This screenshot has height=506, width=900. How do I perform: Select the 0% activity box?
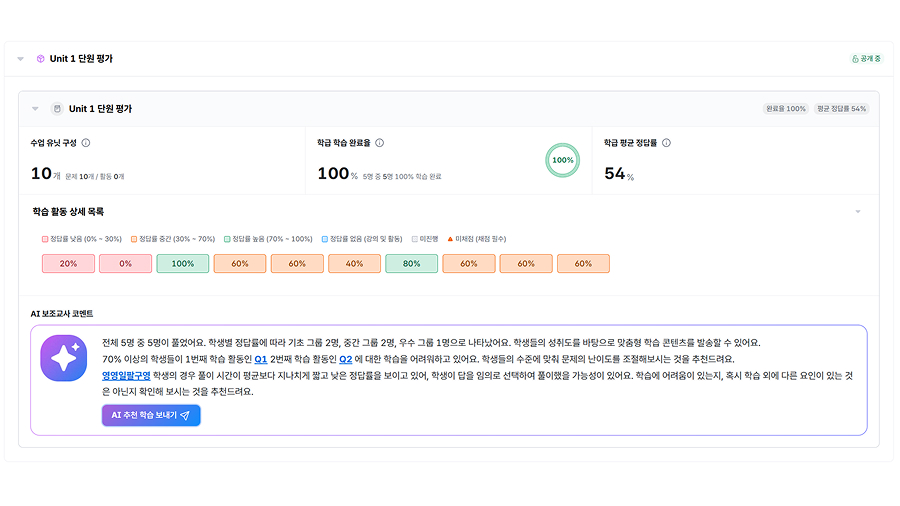125,264
